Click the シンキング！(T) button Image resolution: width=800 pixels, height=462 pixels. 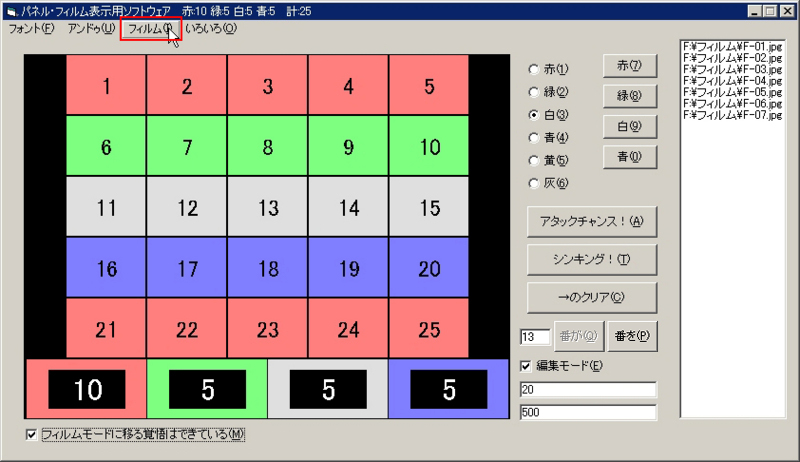click(592, 260)
